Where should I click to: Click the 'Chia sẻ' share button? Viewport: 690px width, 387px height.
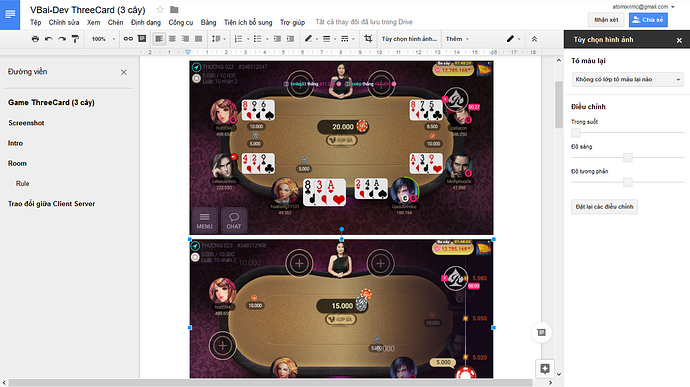[x=648, y=20]
